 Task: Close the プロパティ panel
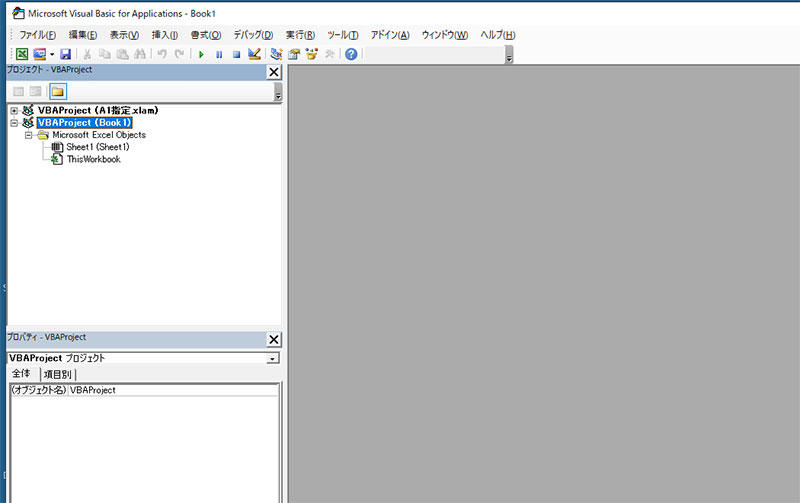coord(274,340)
